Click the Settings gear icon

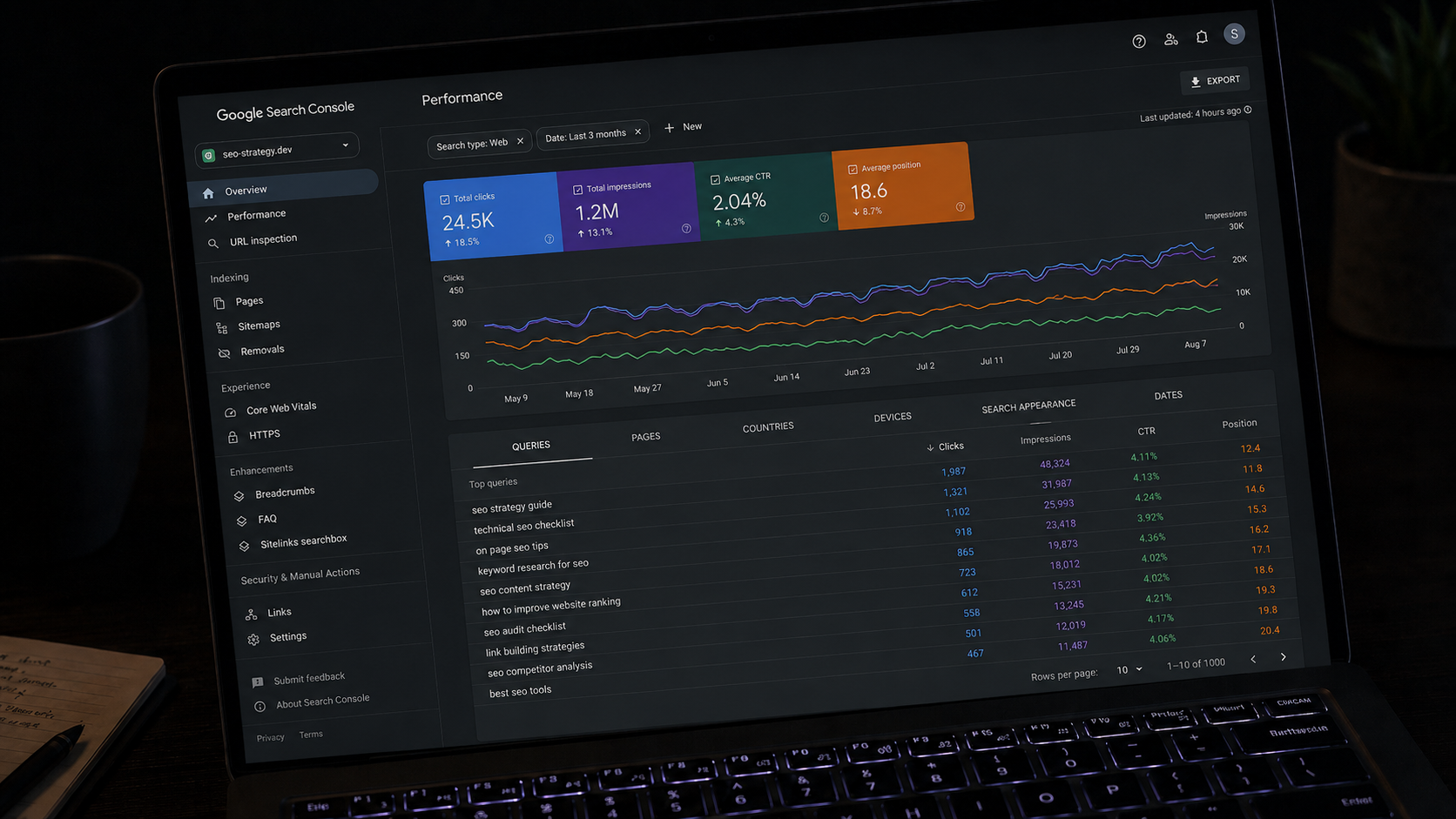(254, 640)
